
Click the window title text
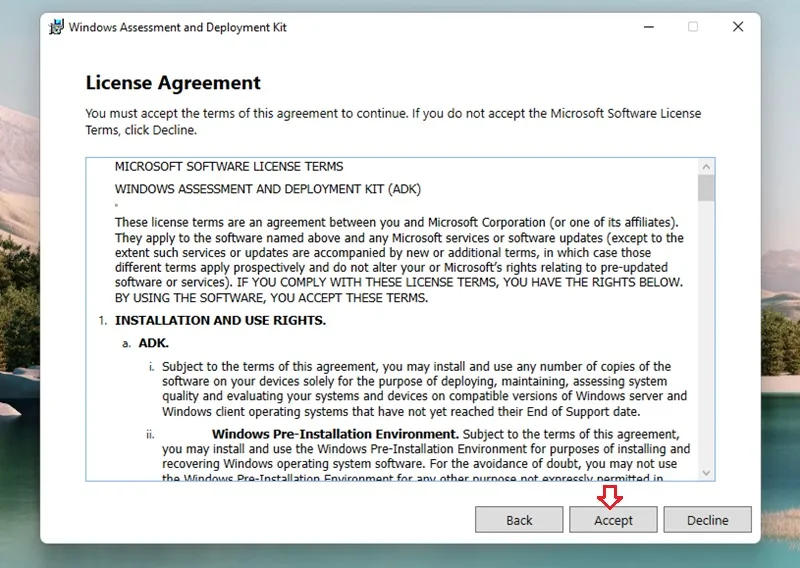pos(178,27)
